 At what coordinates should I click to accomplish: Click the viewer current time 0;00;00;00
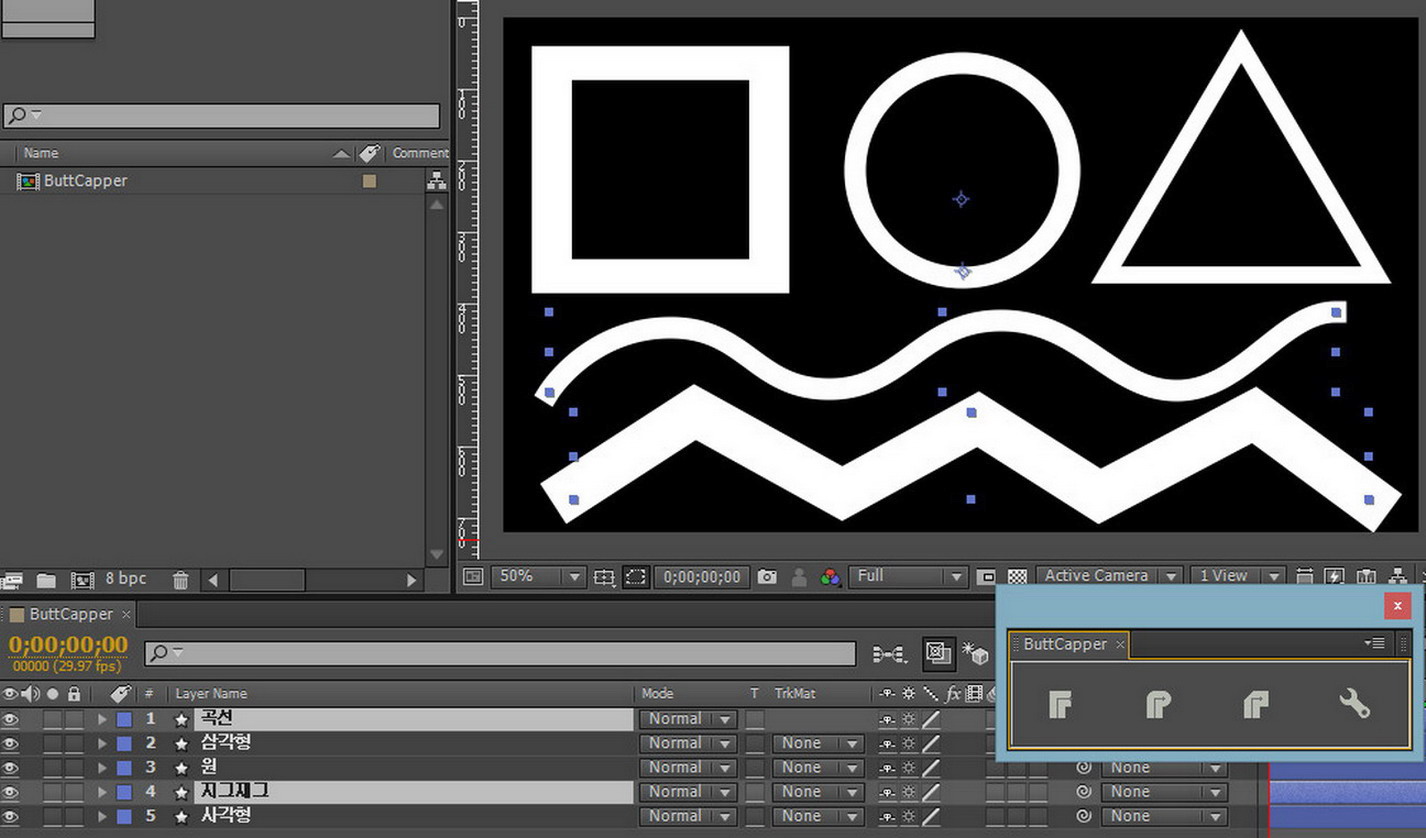[702, 577]
